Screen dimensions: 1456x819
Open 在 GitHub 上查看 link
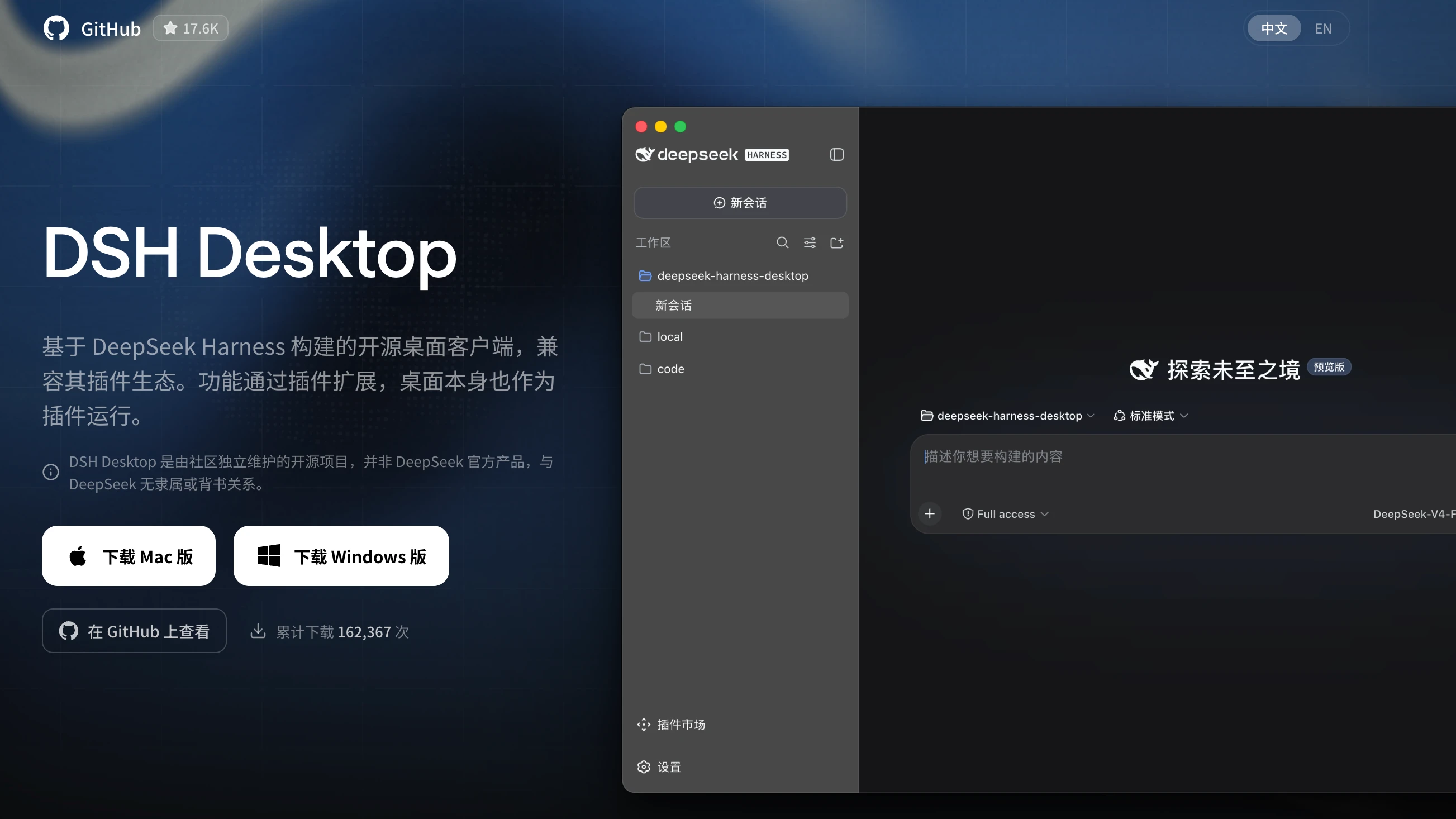(135, 631)
